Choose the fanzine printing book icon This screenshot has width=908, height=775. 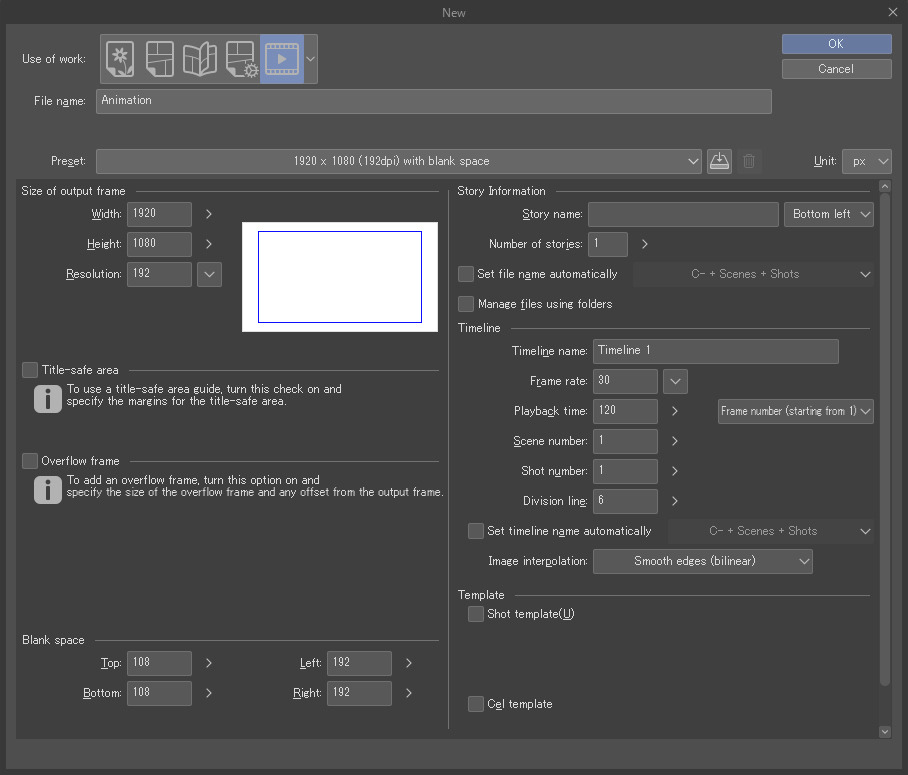[200, 59]
